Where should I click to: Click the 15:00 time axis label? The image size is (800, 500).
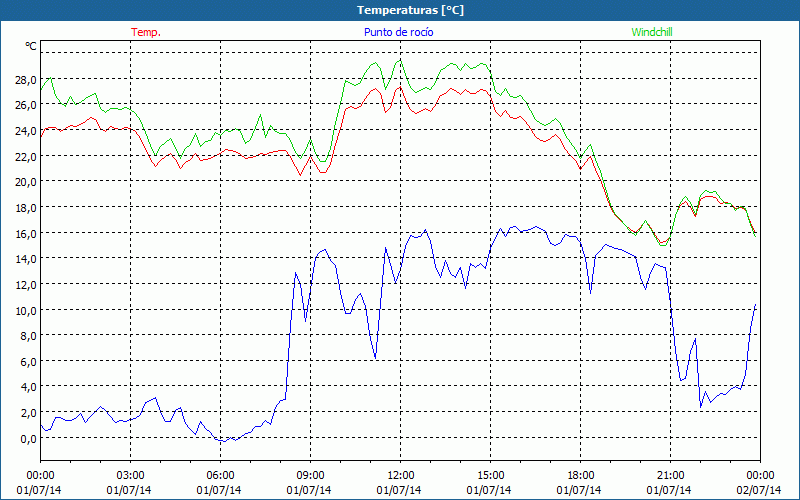tap(490, 476)
